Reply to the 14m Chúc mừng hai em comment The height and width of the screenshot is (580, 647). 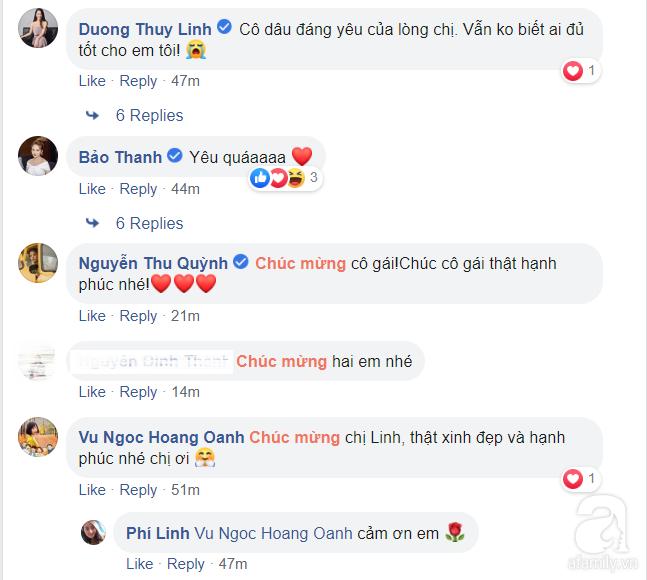click(138, 392)
